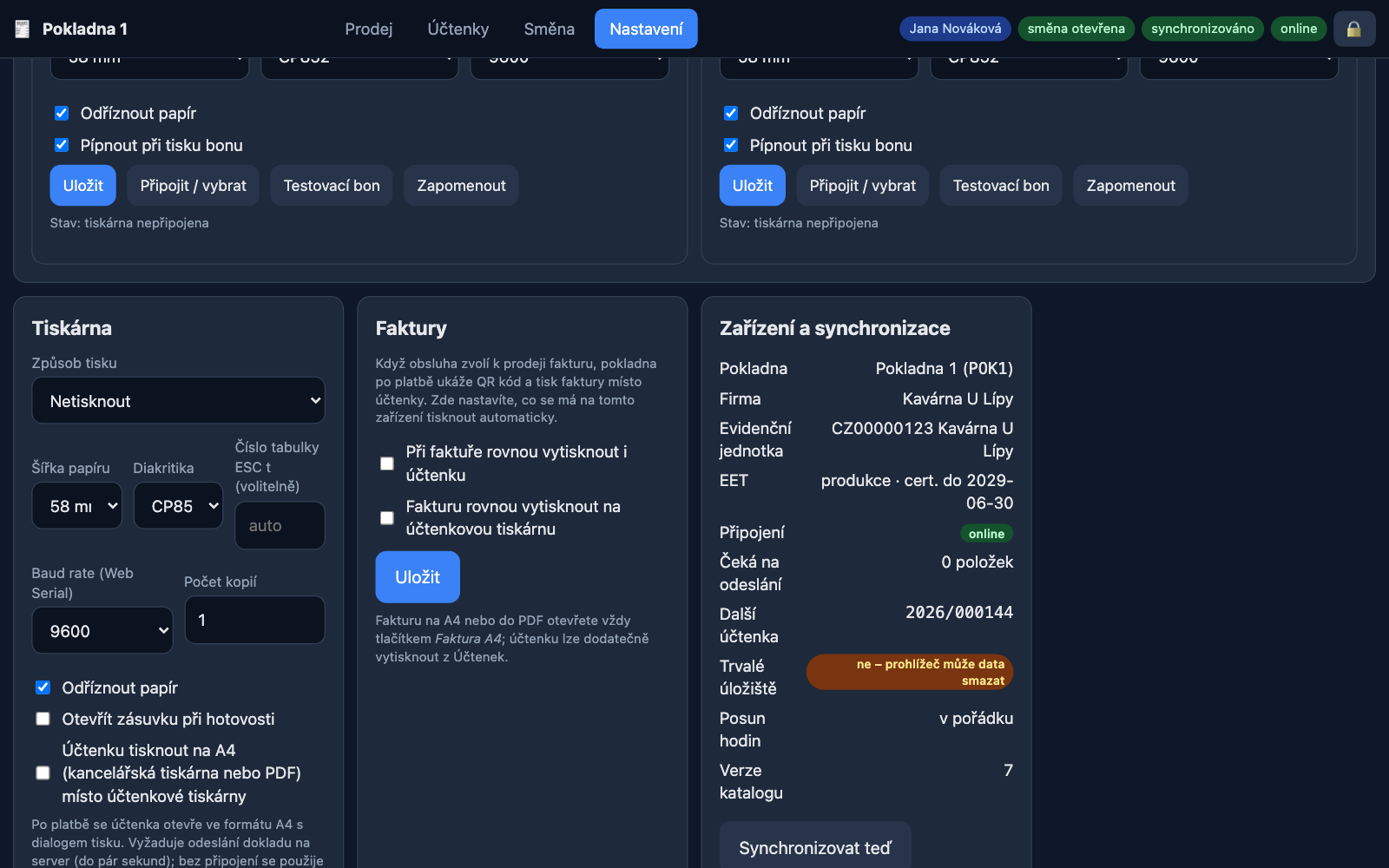1389x868 pixels.
Task: Go to the Směna tab
Action: tap(550, 29)
